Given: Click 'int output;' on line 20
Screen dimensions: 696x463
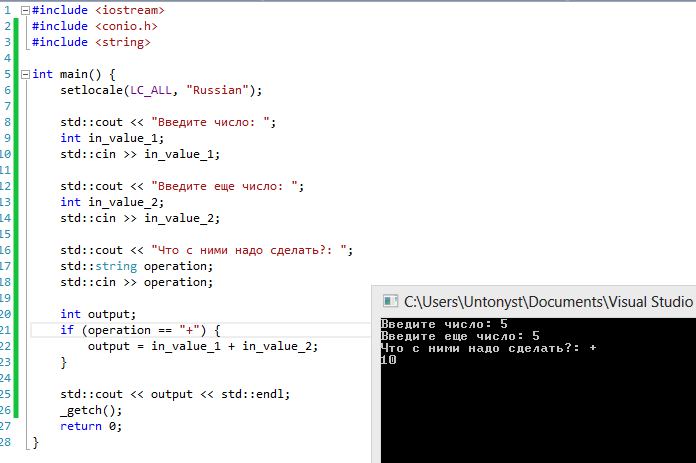Looking at the screenshot, I should tap(98, 314).
